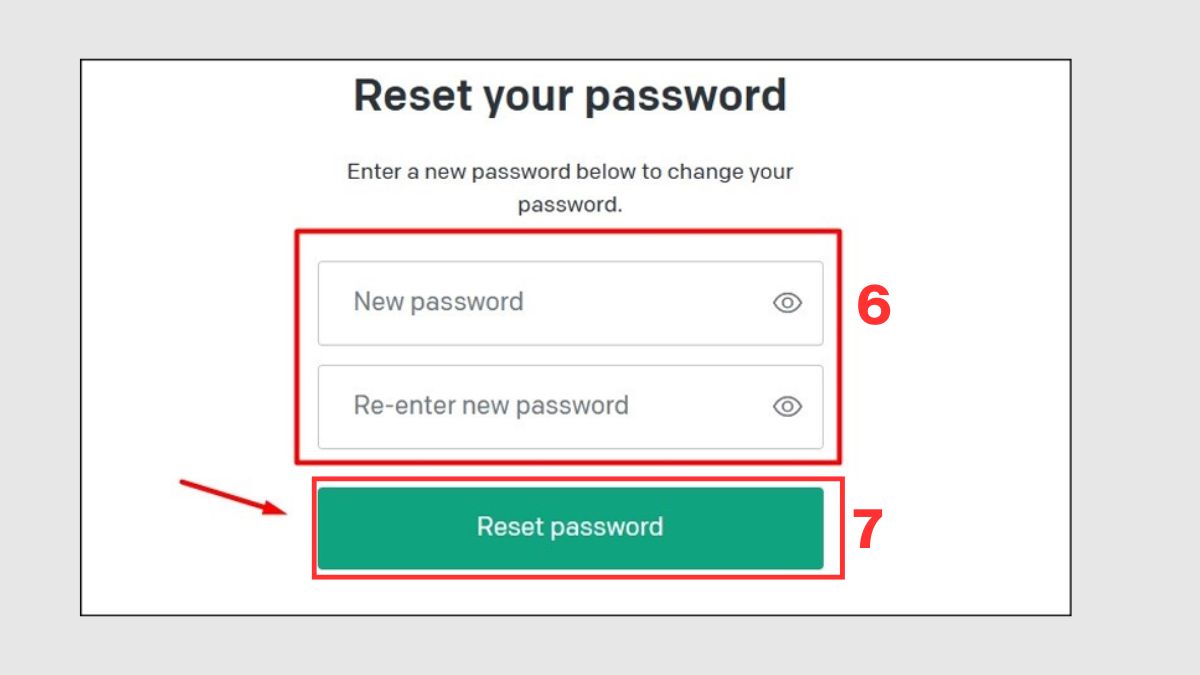The width and height of the screenshot is (1200, 675).
Task: Toggle visibility in Re-enter new password field
Action: [788, 406]
